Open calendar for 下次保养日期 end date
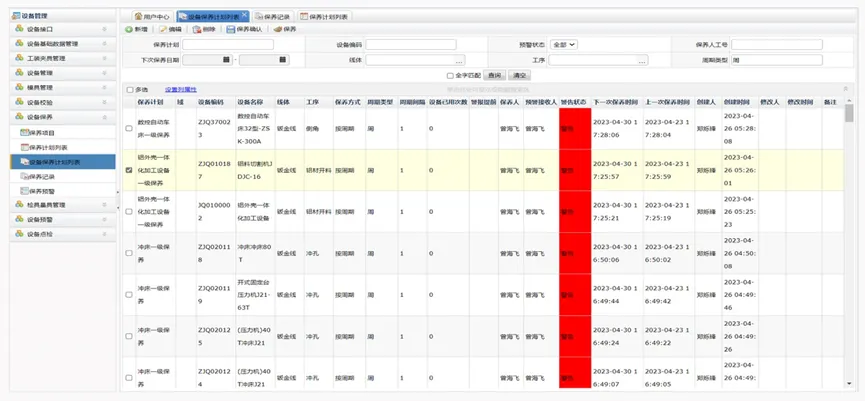This screenshot has height=401, width=865. pos(283,60)
